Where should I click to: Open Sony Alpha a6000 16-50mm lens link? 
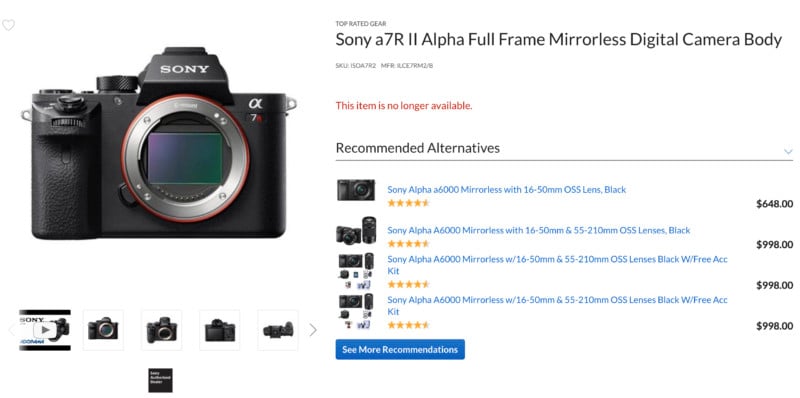coord(506,189)
